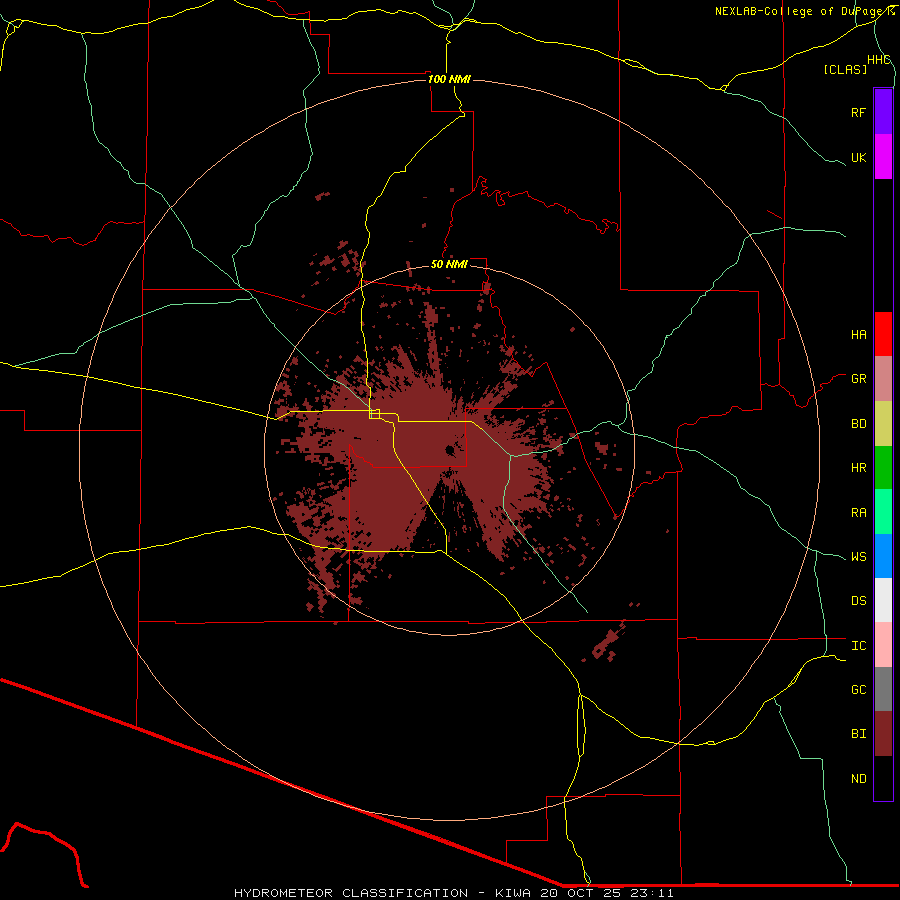This screenshot has height=900, width=900.
Task: Click the HA legend label
Action: coord(858,334)
